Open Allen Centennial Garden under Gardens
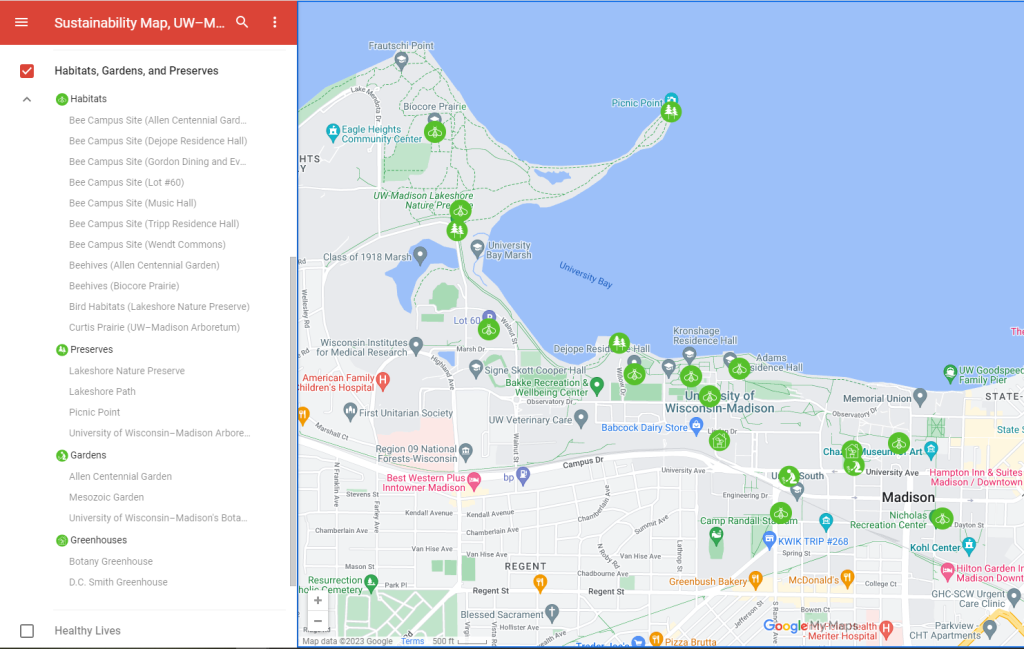The height and width of the screenshot is (649, 1024). point(120,477)
